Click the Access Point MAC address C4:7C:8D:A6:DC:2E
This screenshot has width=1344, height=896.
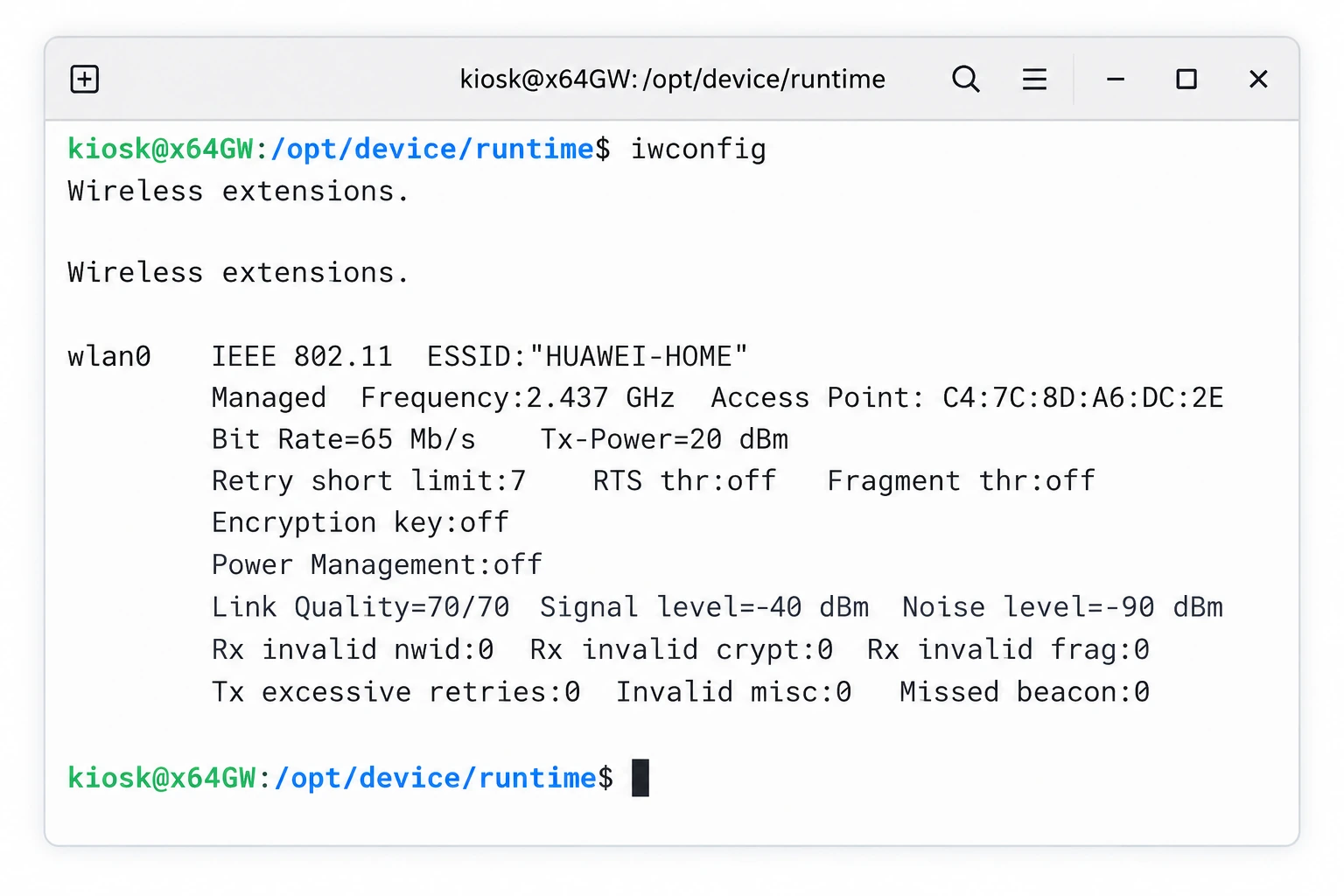pyautogui.click(x=1082, y=398)
